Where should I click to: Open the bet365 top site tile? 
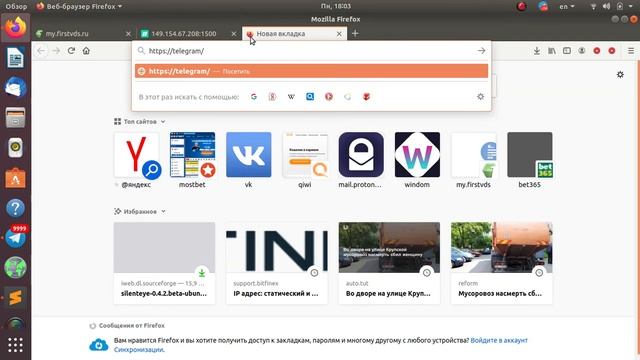[529, 160]
